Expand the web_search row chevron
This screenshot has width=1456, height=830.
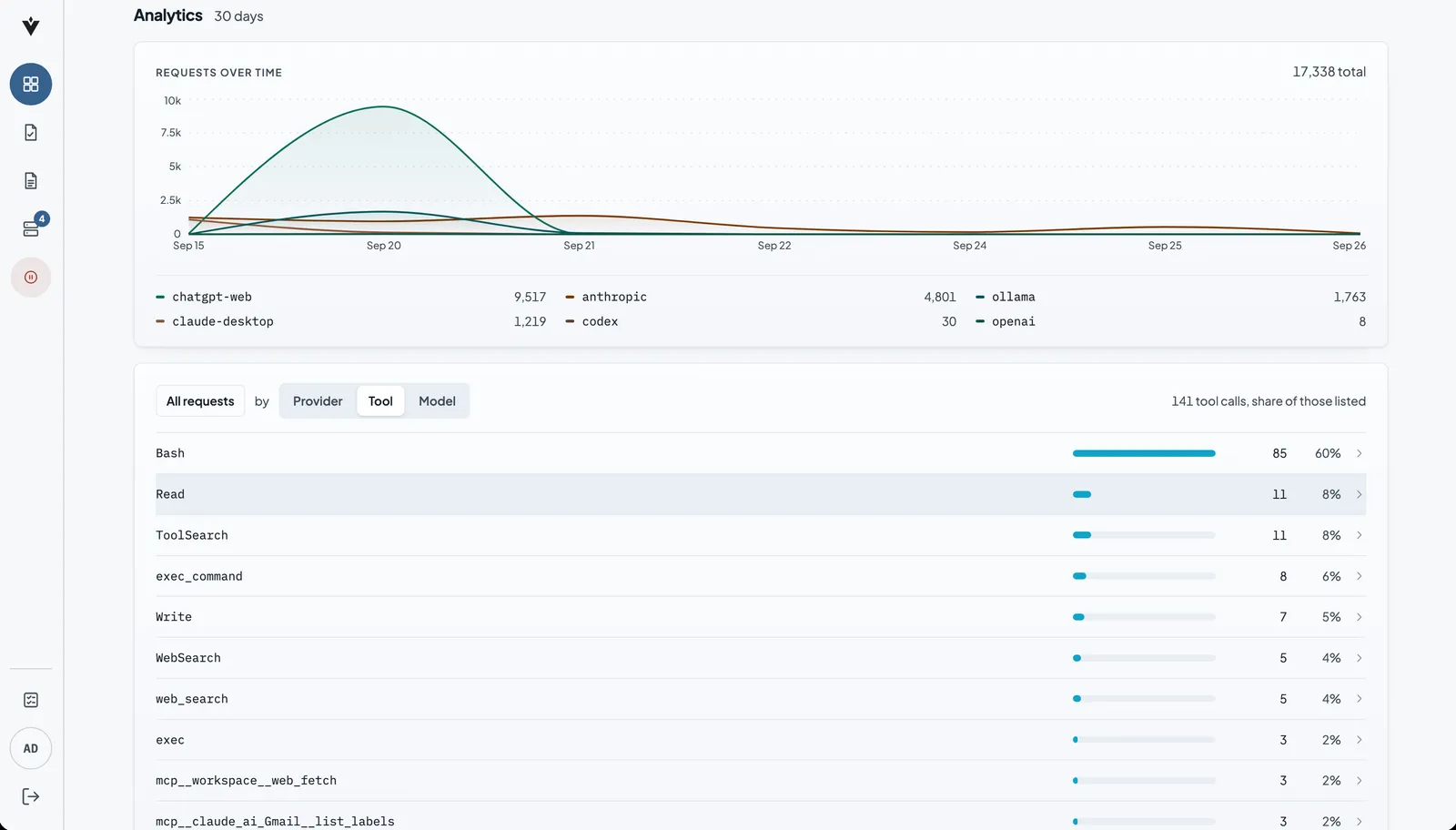tap(1360, 699)
